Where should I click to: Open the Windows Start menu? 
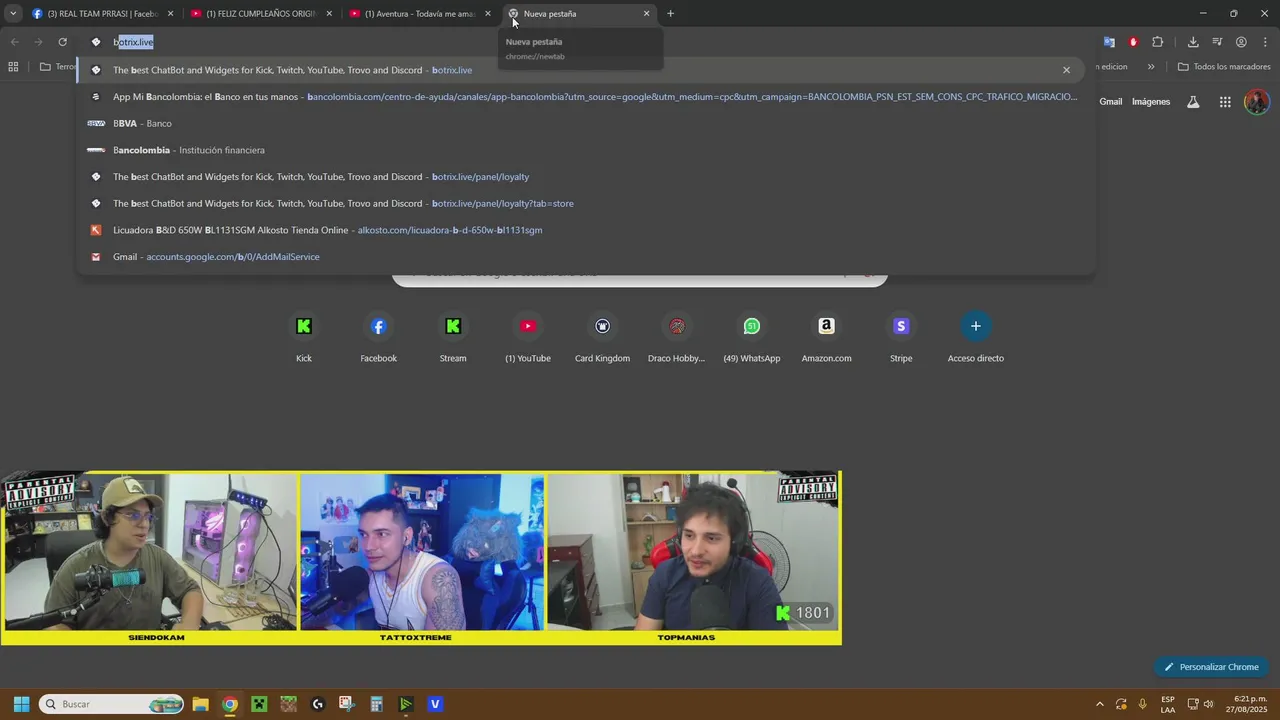[x=21, y=704]
